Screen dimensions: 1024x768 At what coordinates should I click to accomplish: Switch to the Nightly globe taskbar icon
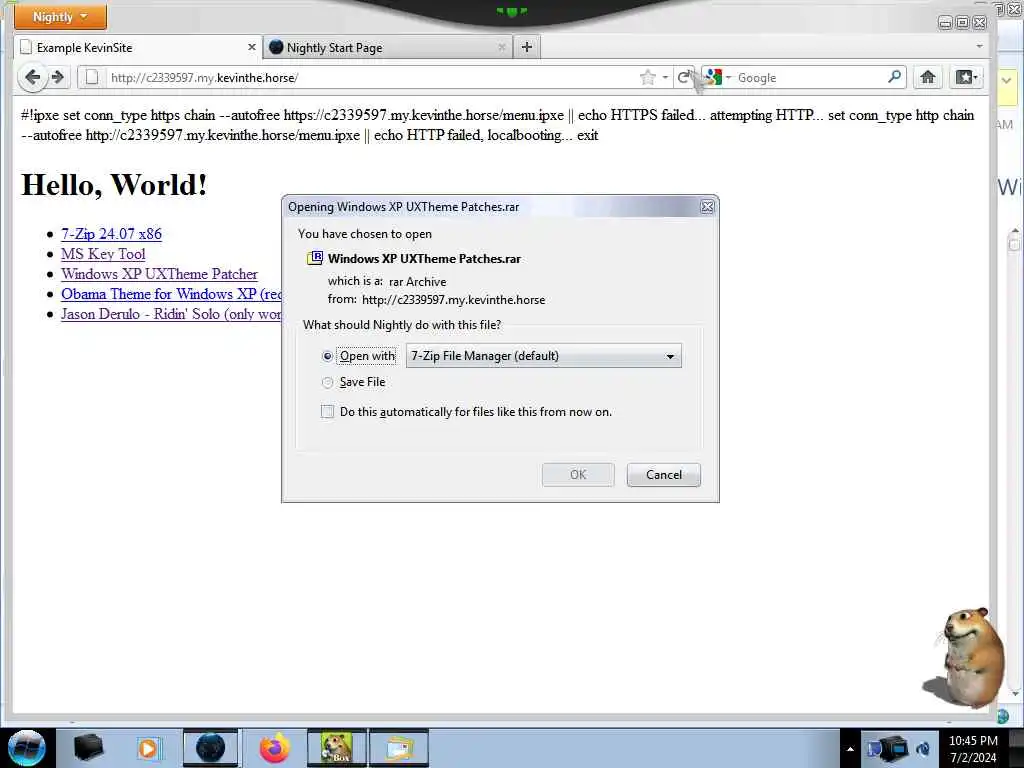point(210,748)
